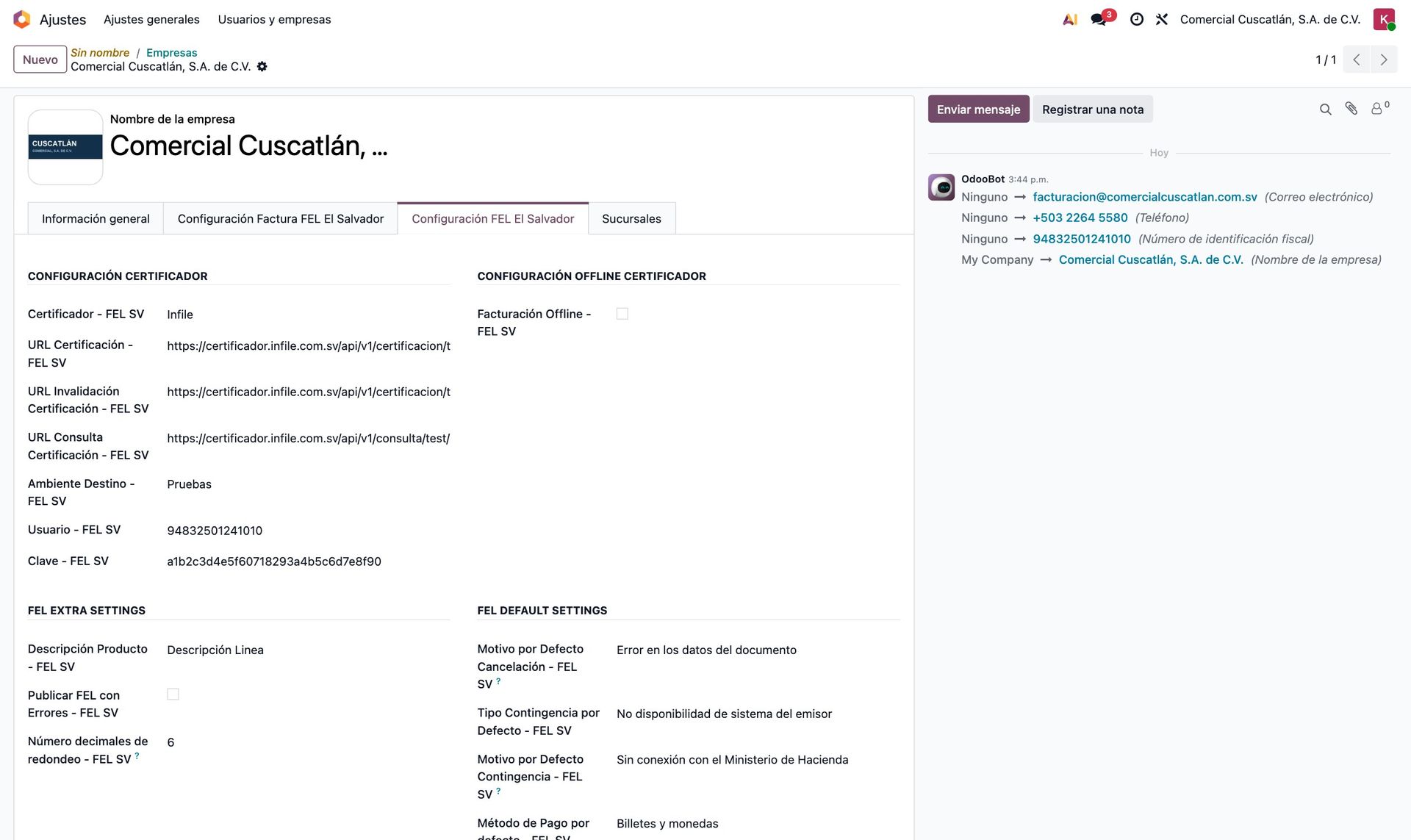This screenshot has width=1411, height=840.
Task: Switch to Información general tab
Action: coord(96,219)
